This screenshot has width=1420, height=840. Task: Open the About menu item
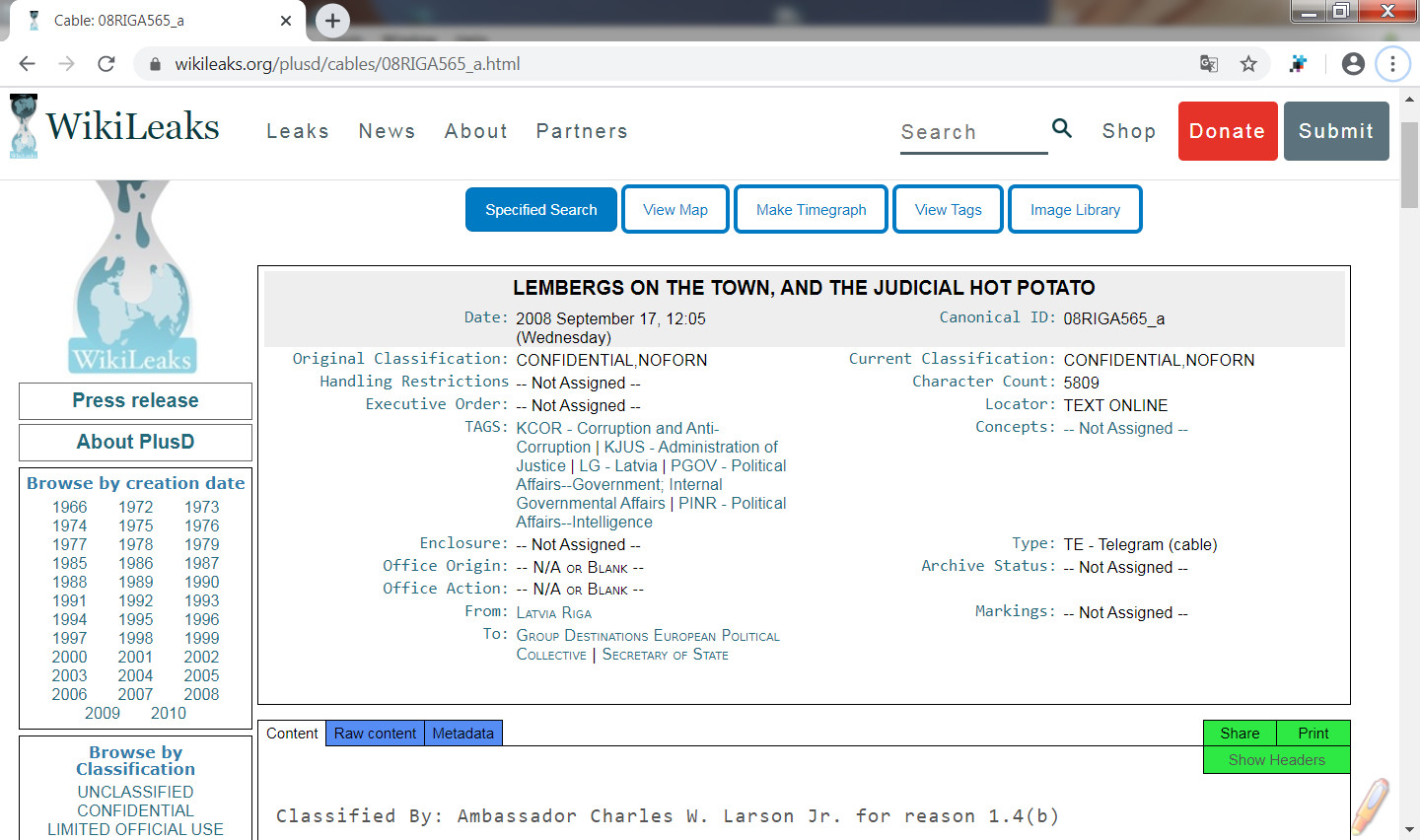[x=476, y=131]
